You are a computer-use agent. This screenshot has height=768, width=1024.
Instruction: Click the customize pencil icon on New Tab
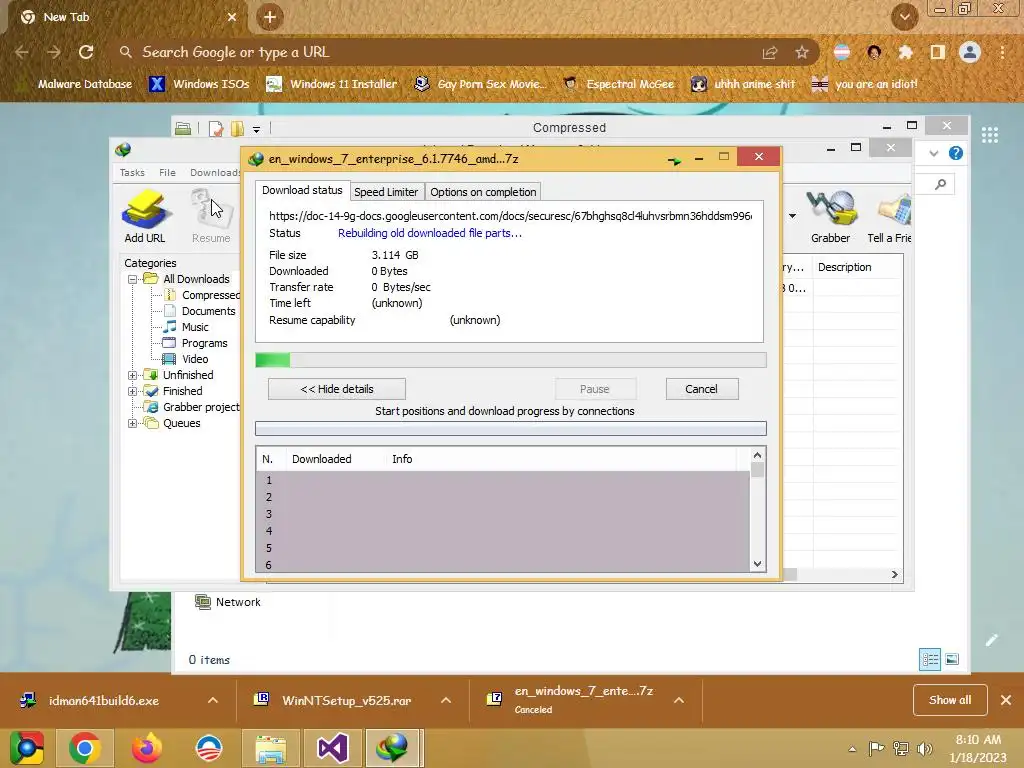pyautogui.click(x=991, y=640)
